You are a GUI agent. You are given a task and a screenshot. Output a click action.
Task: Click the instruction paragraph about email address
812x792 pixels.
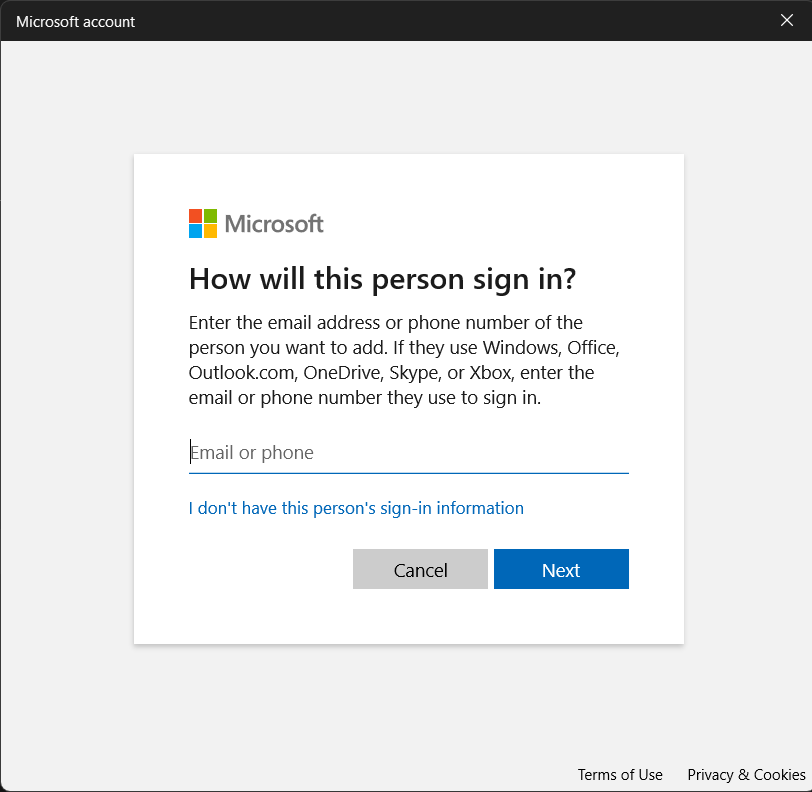coord(404,360)
